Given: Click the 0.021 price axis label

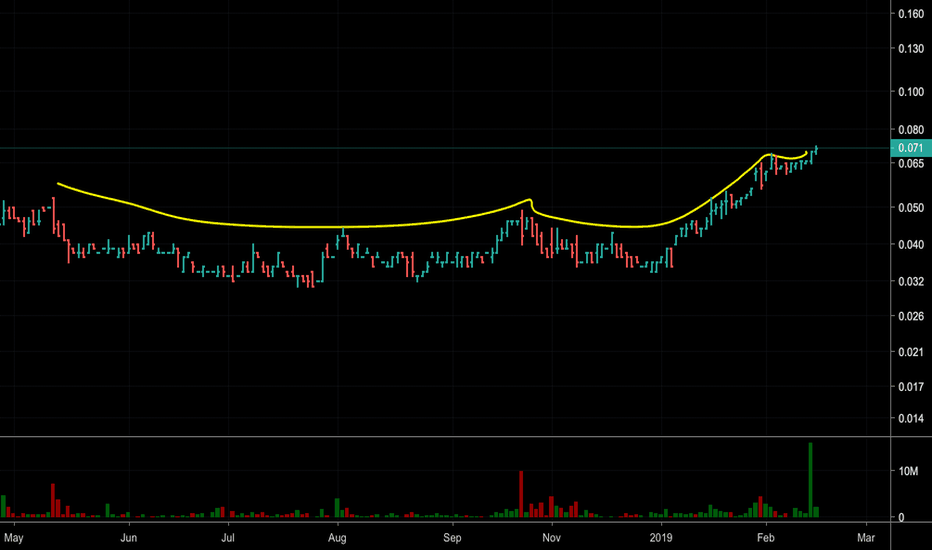Looking at the screenshot, I should 911,352.
